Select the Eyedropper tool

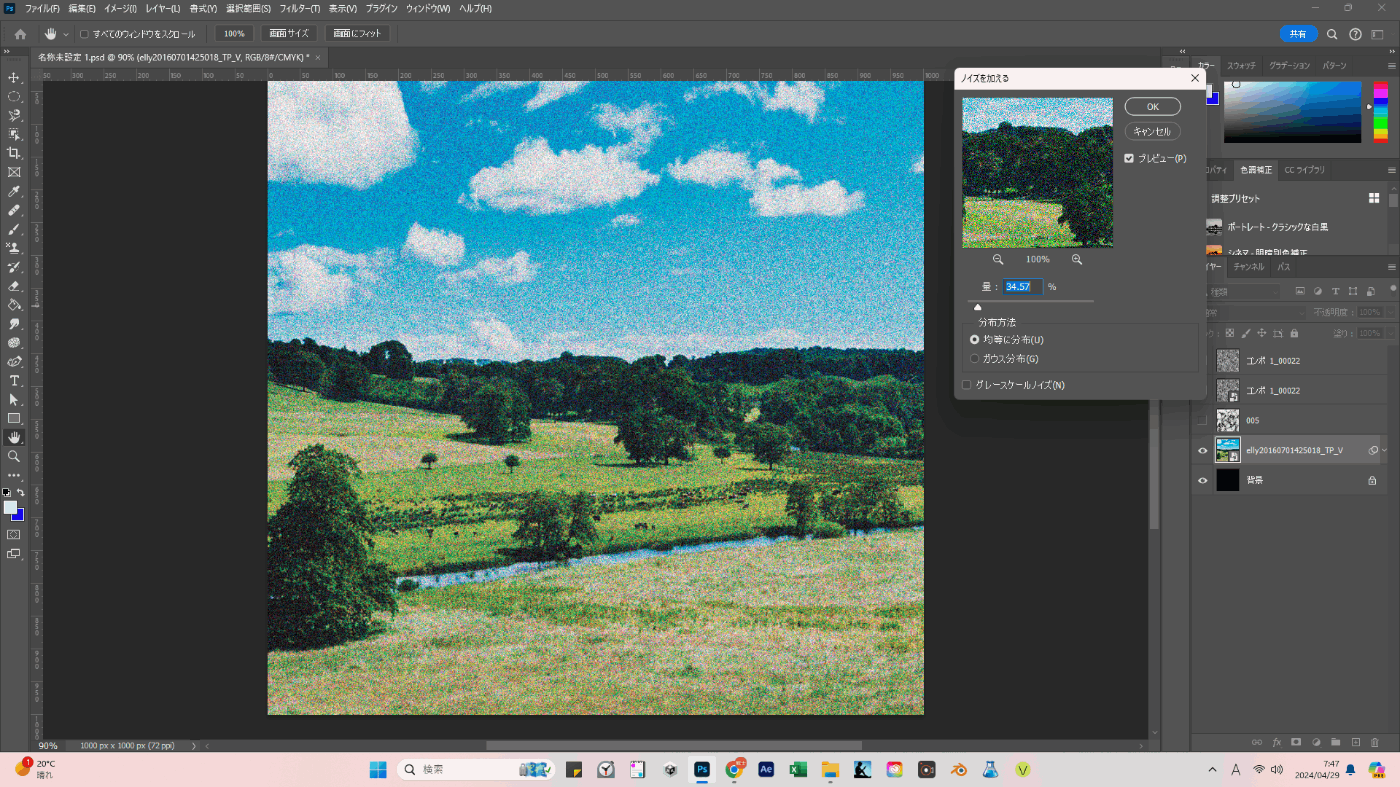click(x=14, y=191)
